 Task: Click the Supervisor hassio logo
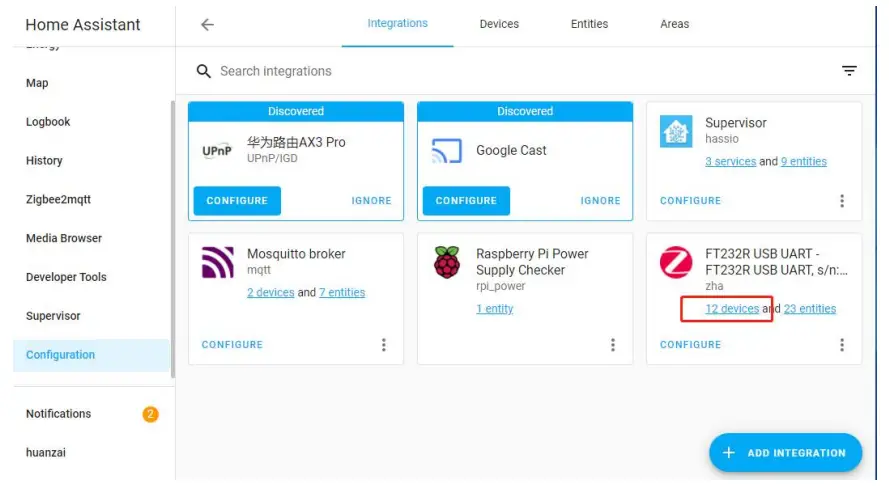click(676, 132)
